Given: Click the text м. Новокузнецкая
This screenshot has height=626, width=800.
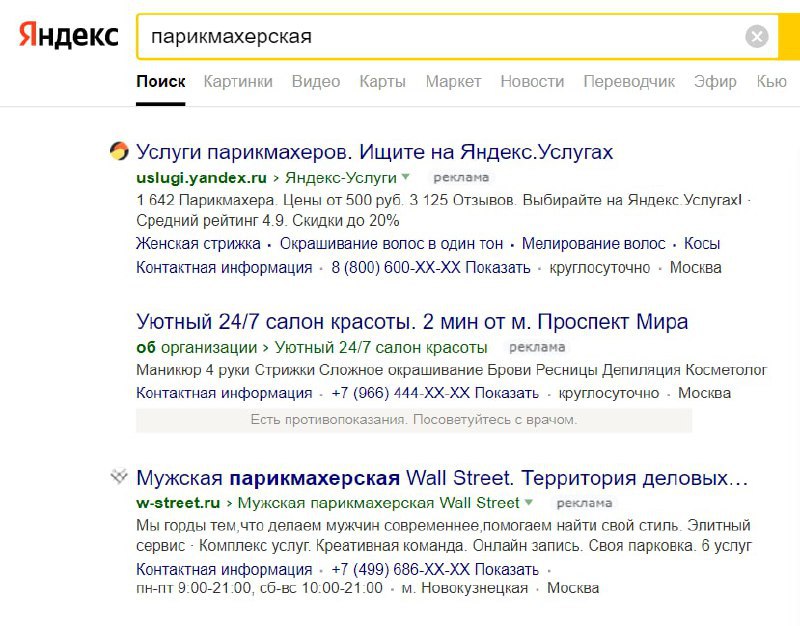Looking at the screenshot, I should click(465, 588).
